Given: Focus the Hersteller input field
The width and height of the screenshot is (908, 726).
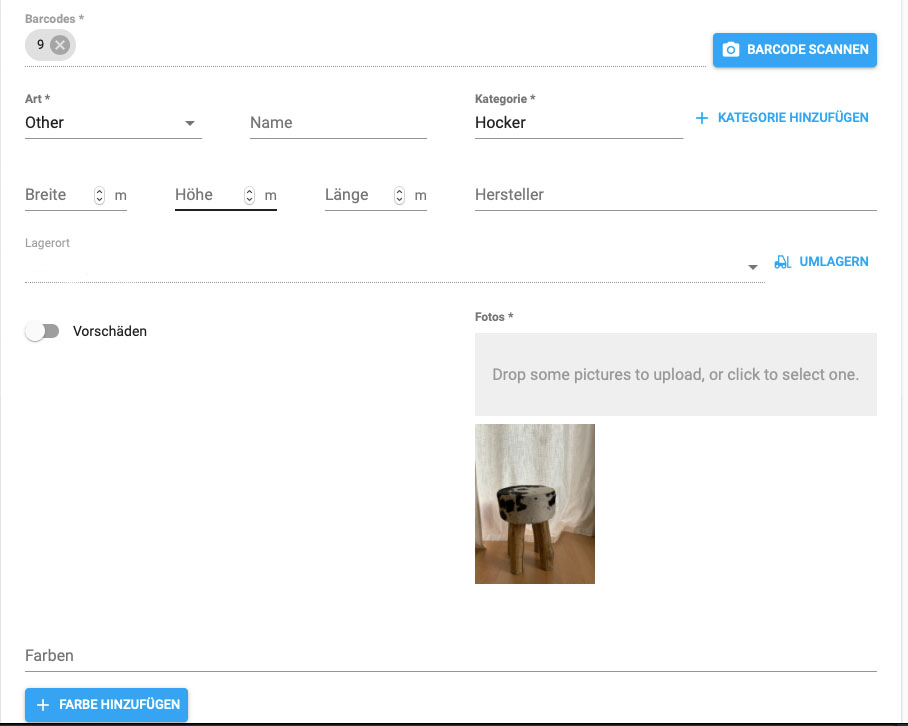Looking at the screenshot, I should tap(676, 195).
